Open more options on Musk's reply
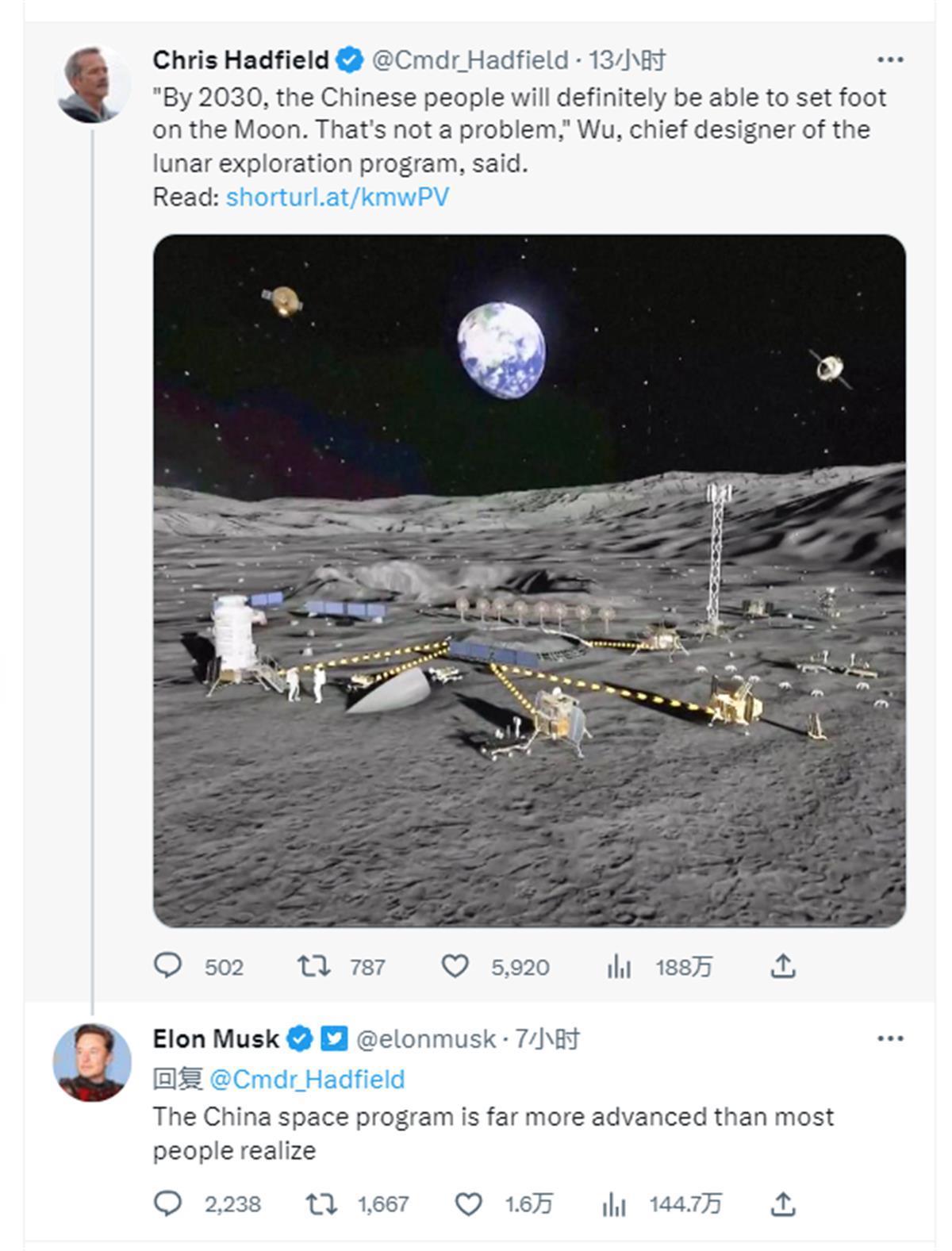This screenshot has width=952, height=1251. [x=890, y=1038]
